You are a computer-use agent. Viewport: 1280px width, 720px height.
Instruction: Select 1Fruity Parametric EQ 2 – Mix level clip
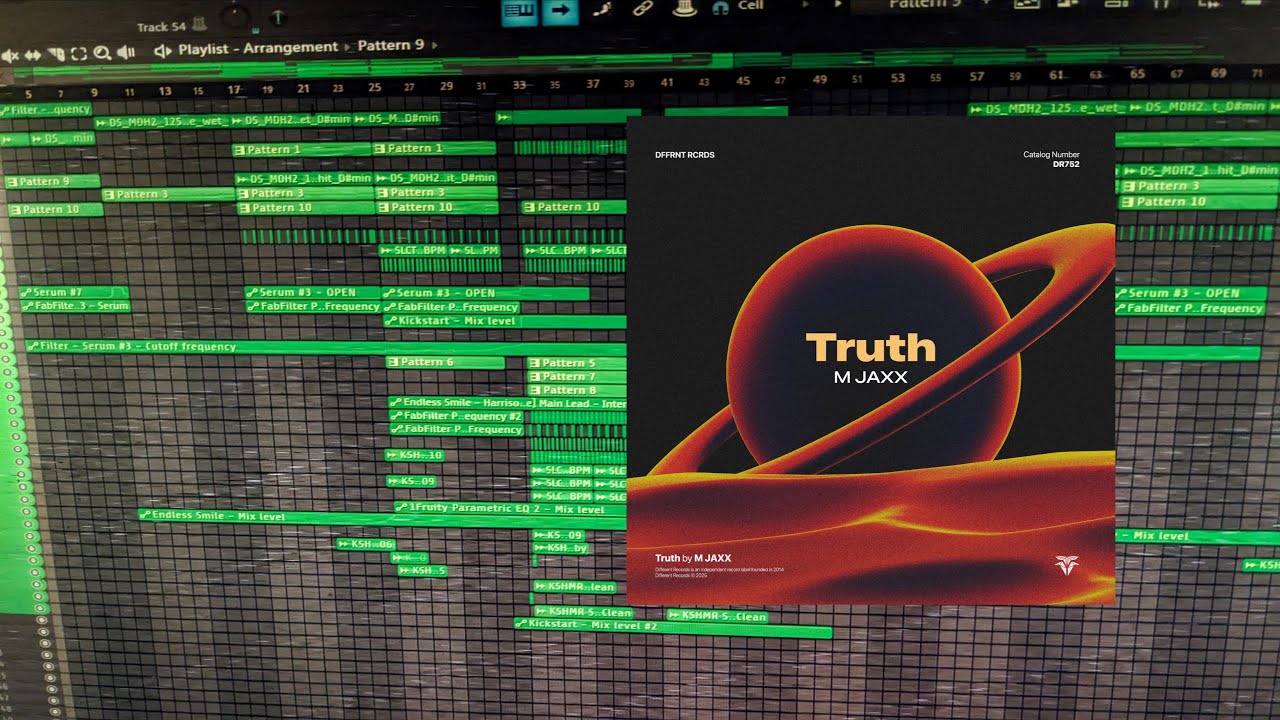510,509
